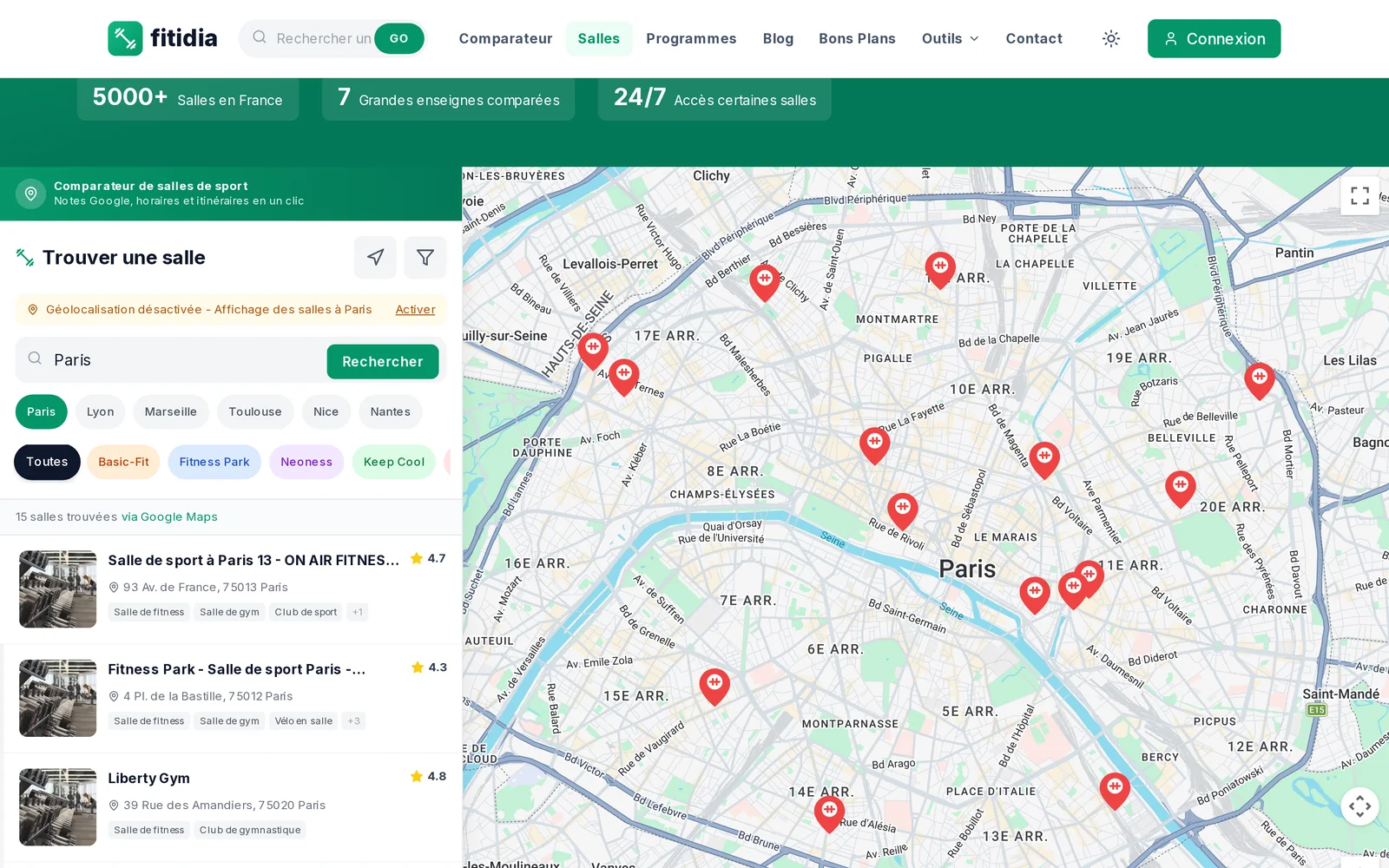
Task: Click the map pin in 15E ARR.
Action: (x=714, y=687)
